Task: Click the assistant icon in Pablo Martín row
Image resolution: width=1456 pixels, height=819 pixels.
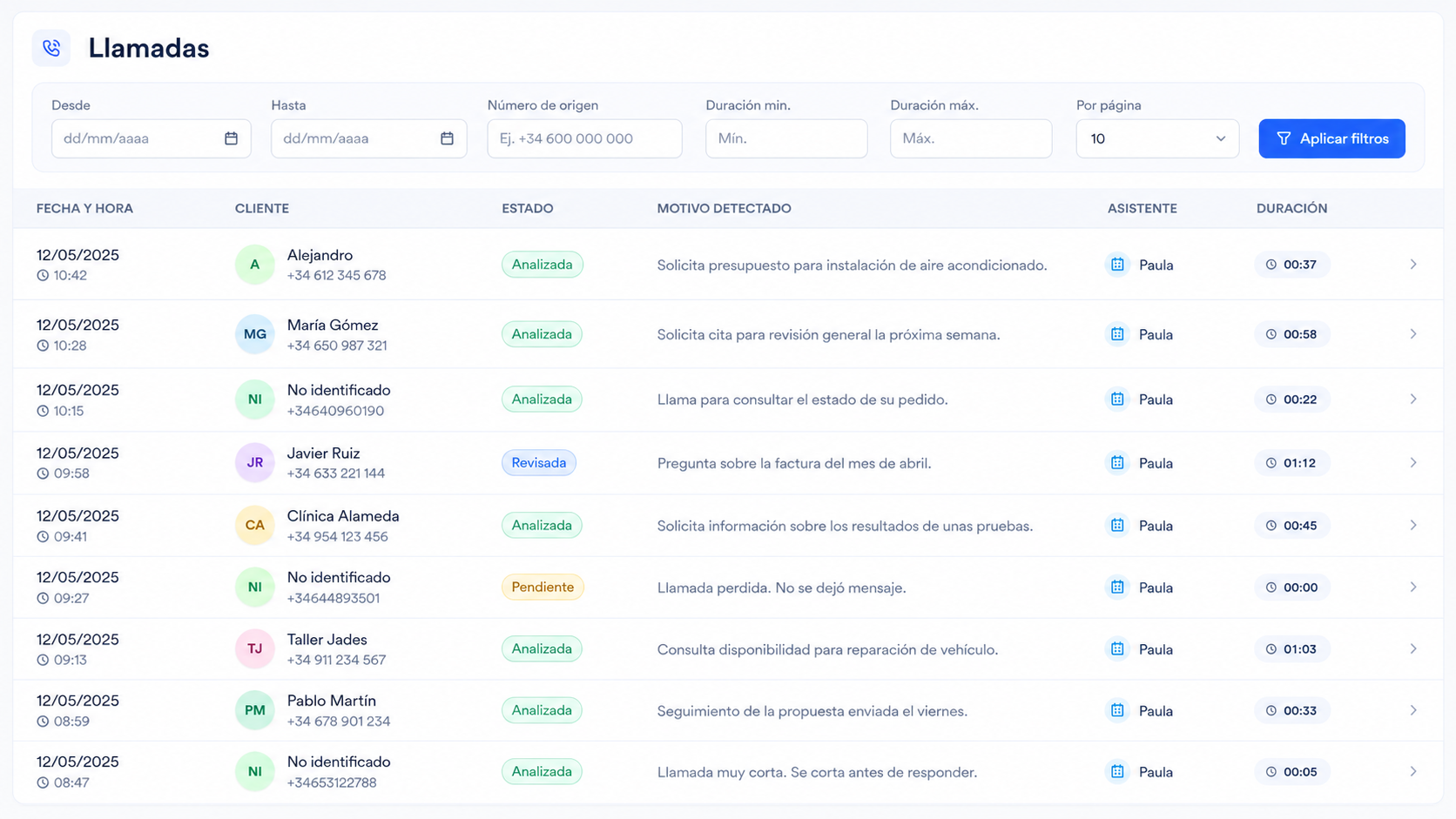Action: [1117, 711]
